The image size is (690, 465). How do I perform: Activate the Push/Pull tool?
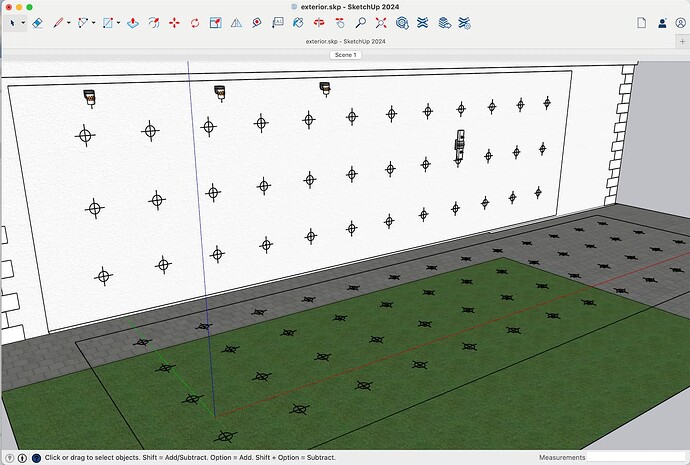[x=133, y=23]
